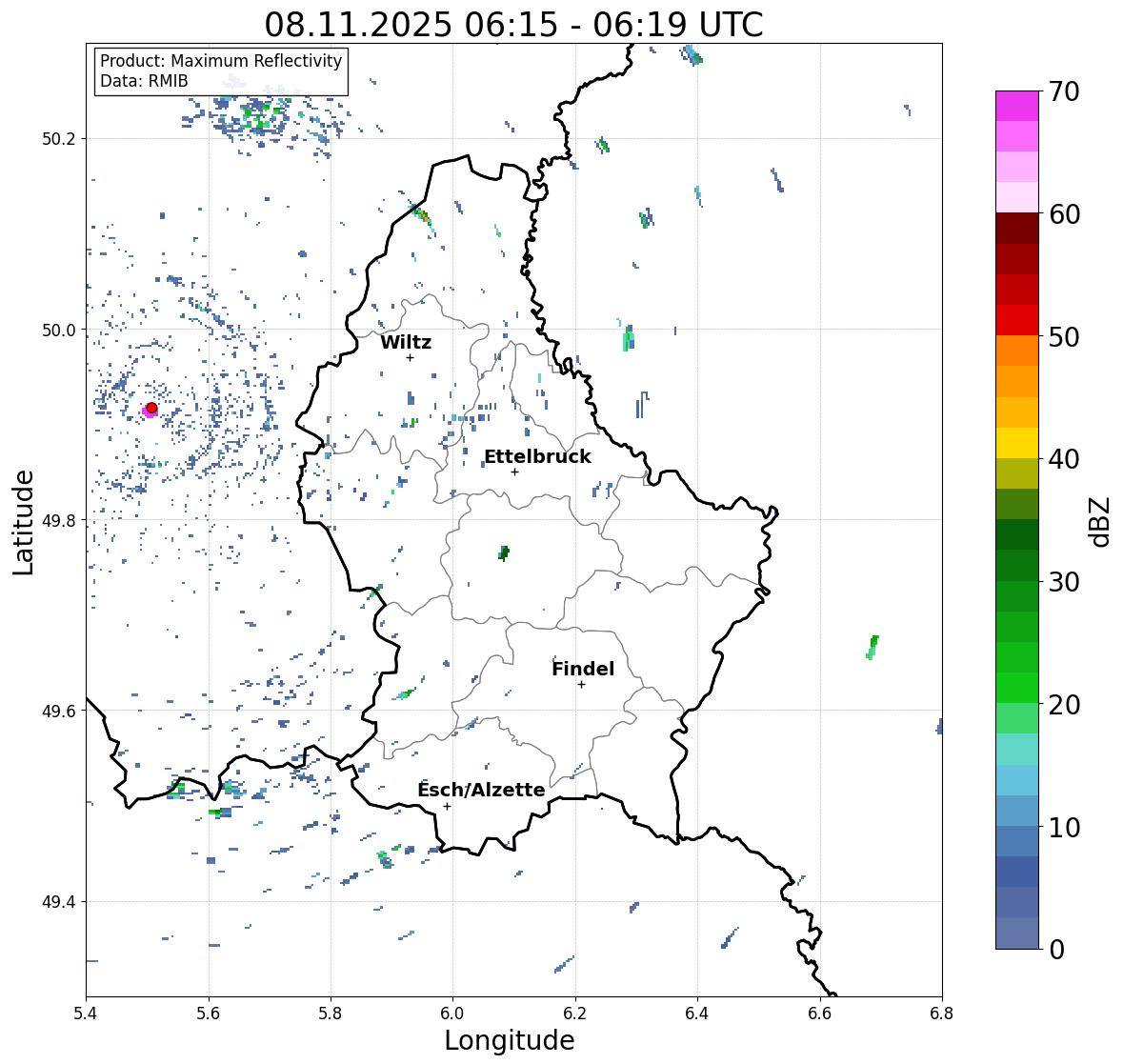Click the 49.4 latitude tick label
Image resolution: width=1123 pixels, height=1064 pixels.
tap(59, 902)
